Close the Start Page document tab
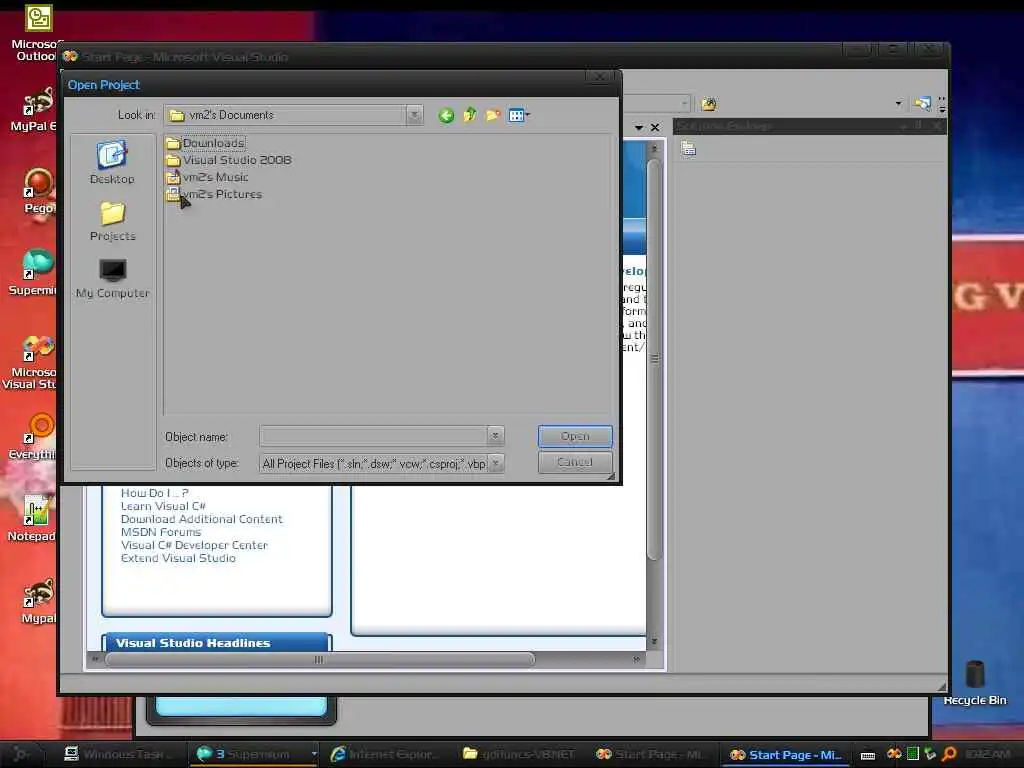The image size is (1024, 768). coord(655,127)
